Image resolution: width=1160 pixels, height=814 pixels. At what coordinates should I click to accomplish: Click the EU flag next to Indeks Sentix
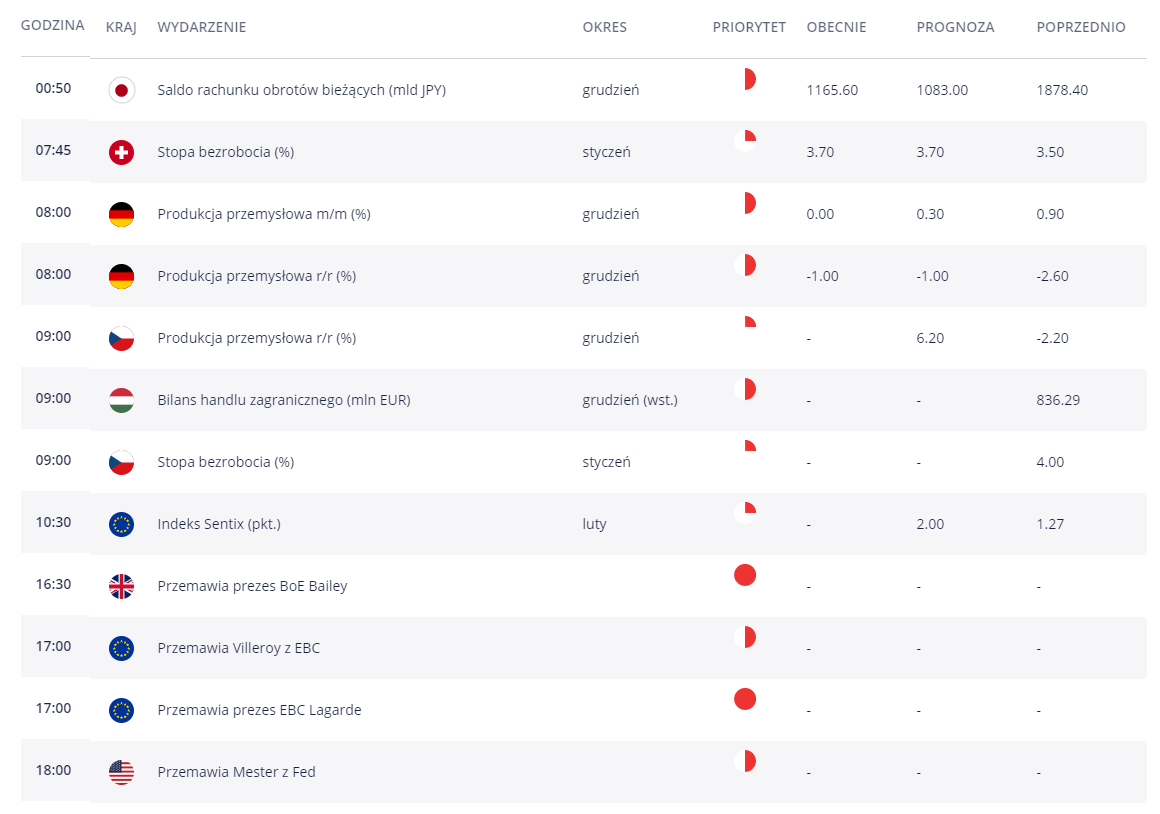coord(121,524)
